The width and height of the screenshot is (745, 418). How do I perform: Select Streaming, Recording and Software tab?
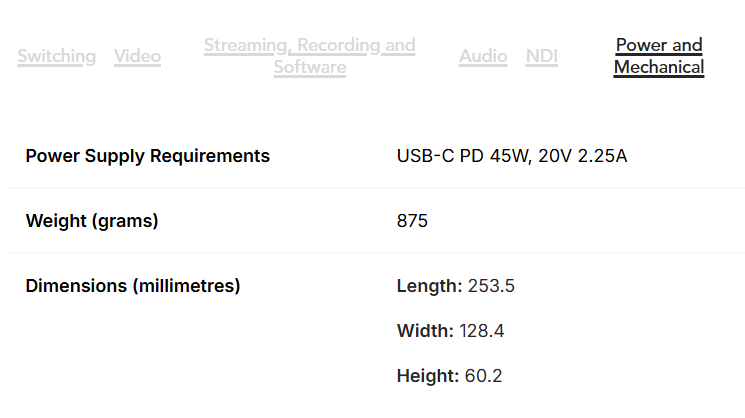coord(310,56)
